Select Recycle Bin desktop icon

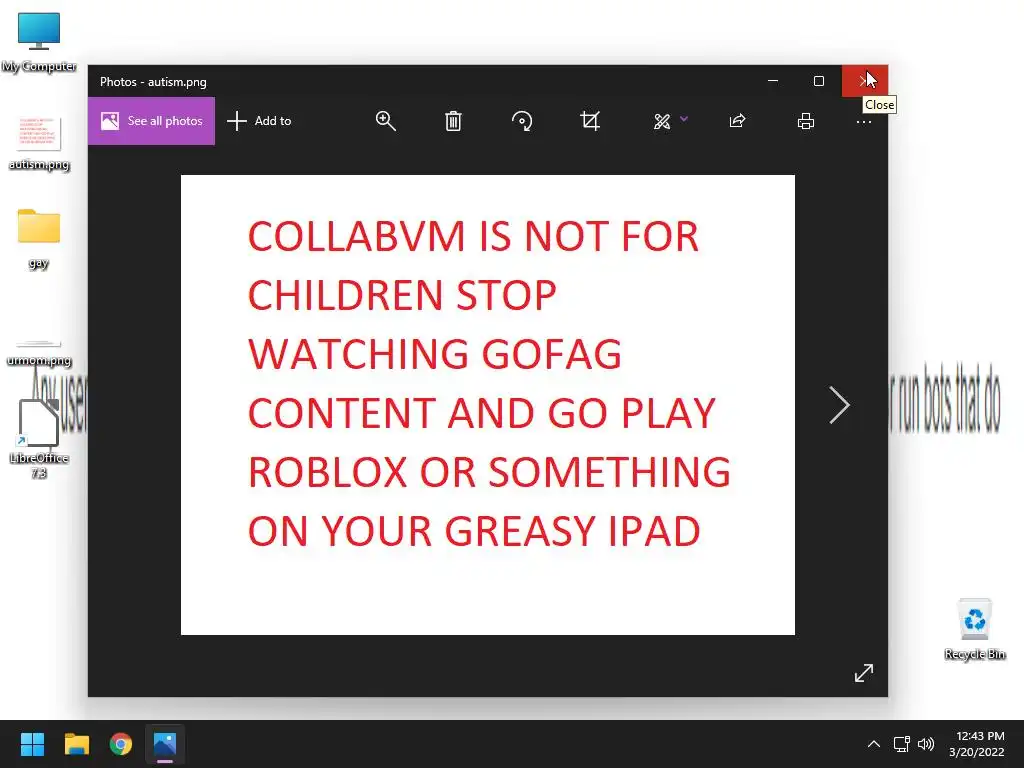(x=974, y=630)
